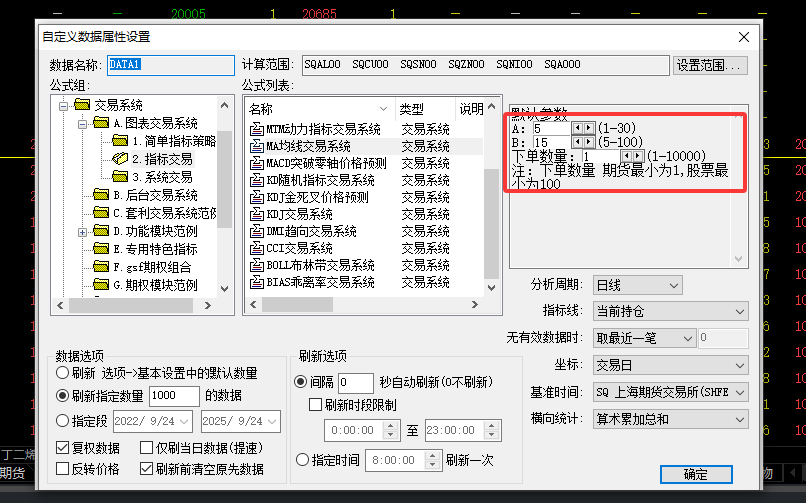Toggle the 反转价格 checkbox

click(x=62, y=469)
